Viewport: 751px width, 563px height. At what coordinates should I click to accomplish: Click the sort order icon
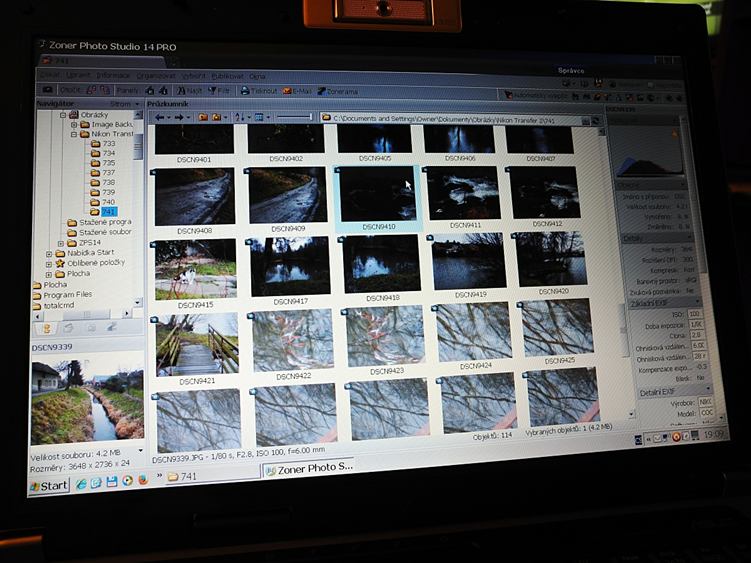point(239,117)
